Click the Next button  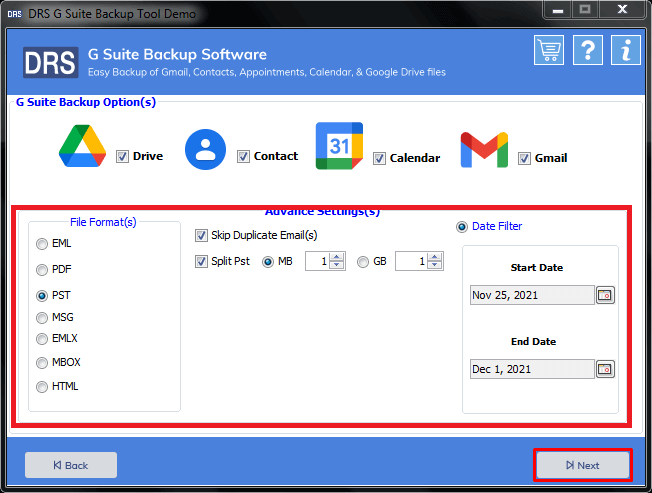coord(583,465)
